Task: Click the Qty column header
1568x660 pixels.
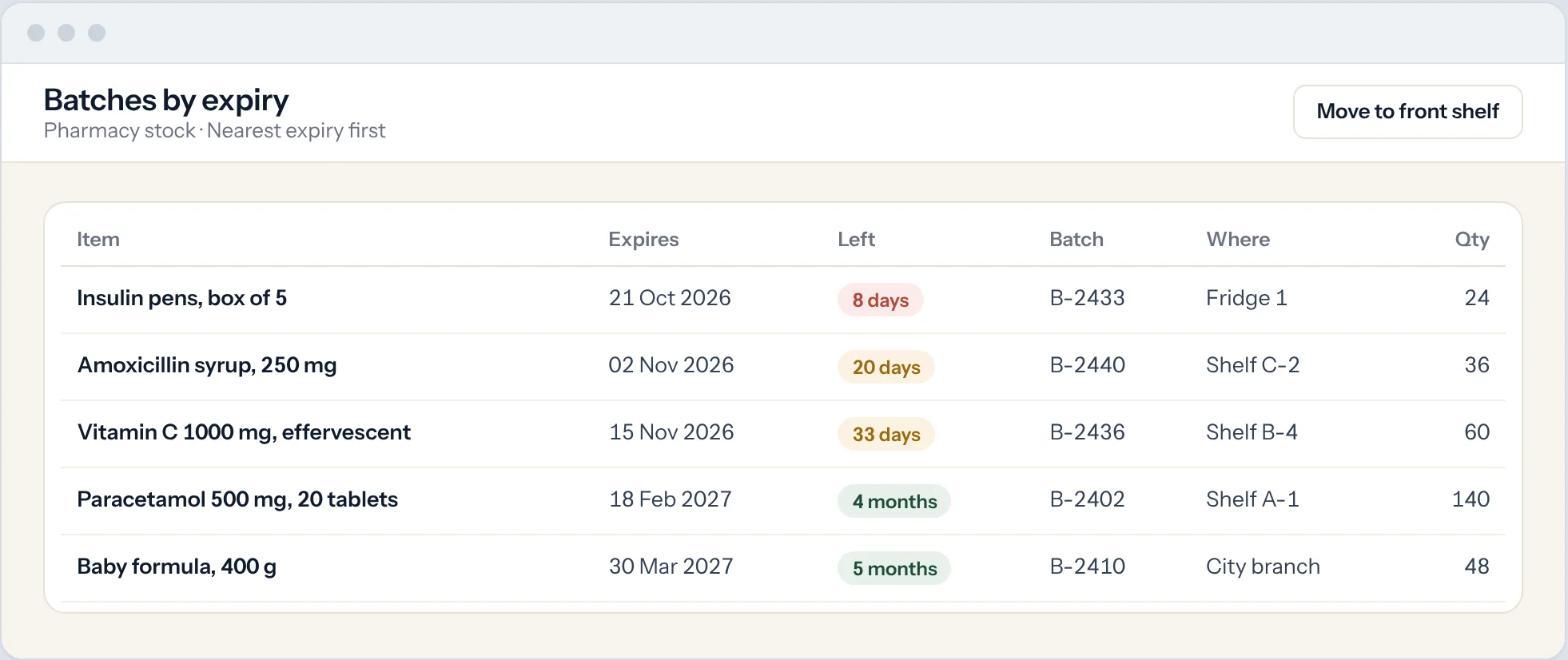Action: (1471, 240)
